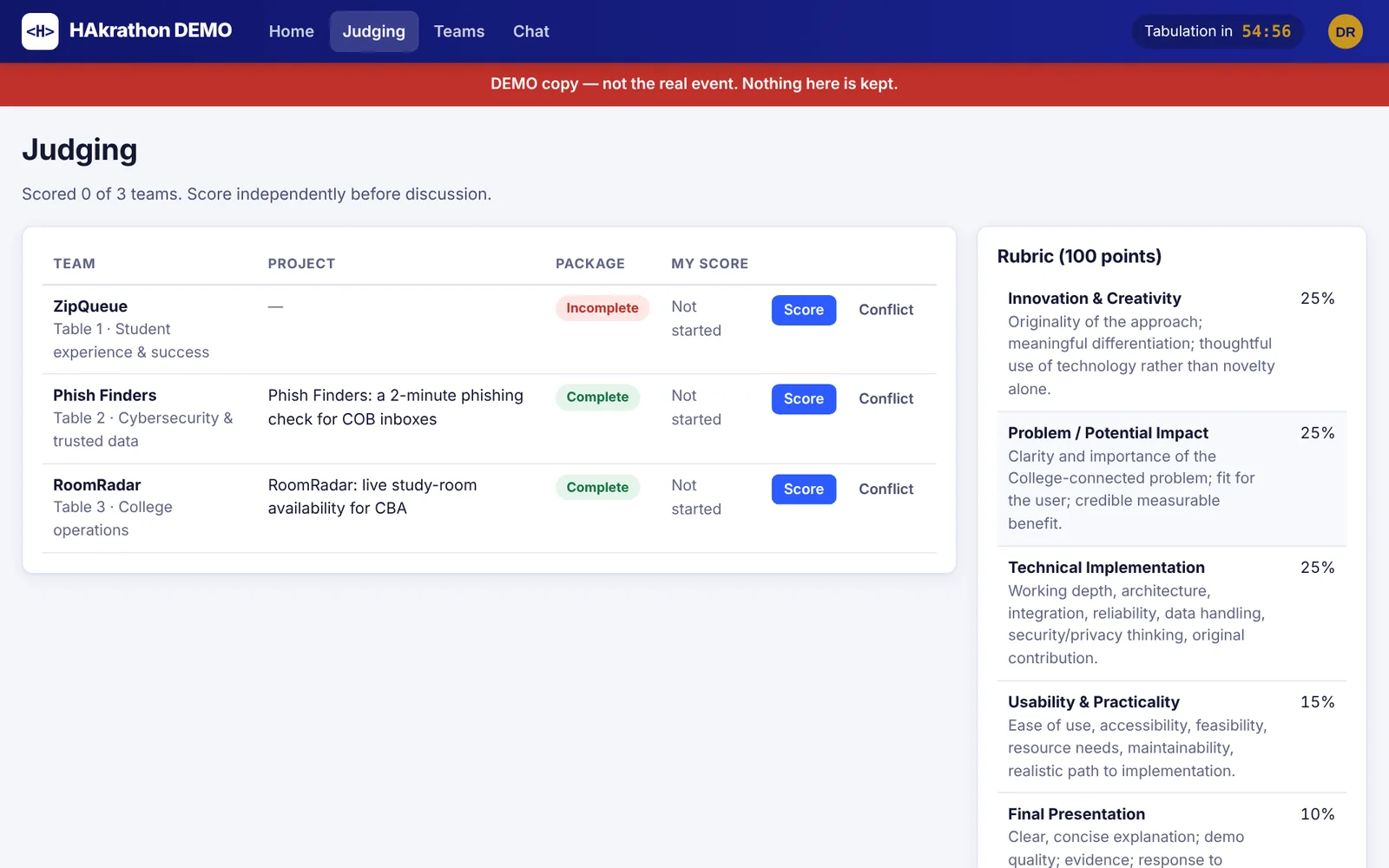
Task: Click the HAkrathon logo icon
Action: pyautogui.click(x=40, y=31)
